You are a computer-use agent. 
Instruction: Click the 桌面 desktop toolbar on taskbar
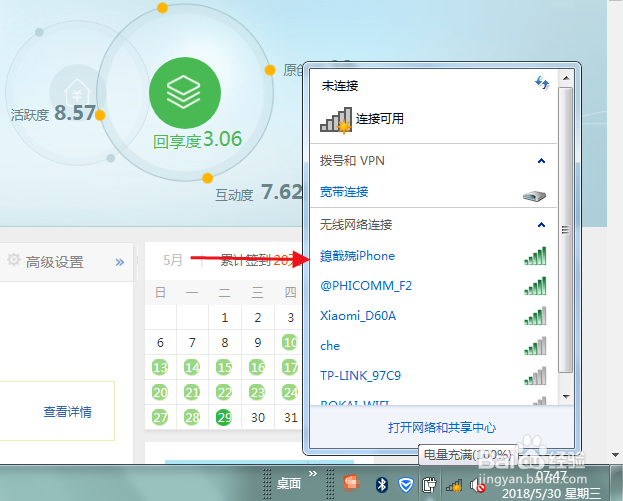[x=289, y=484]
